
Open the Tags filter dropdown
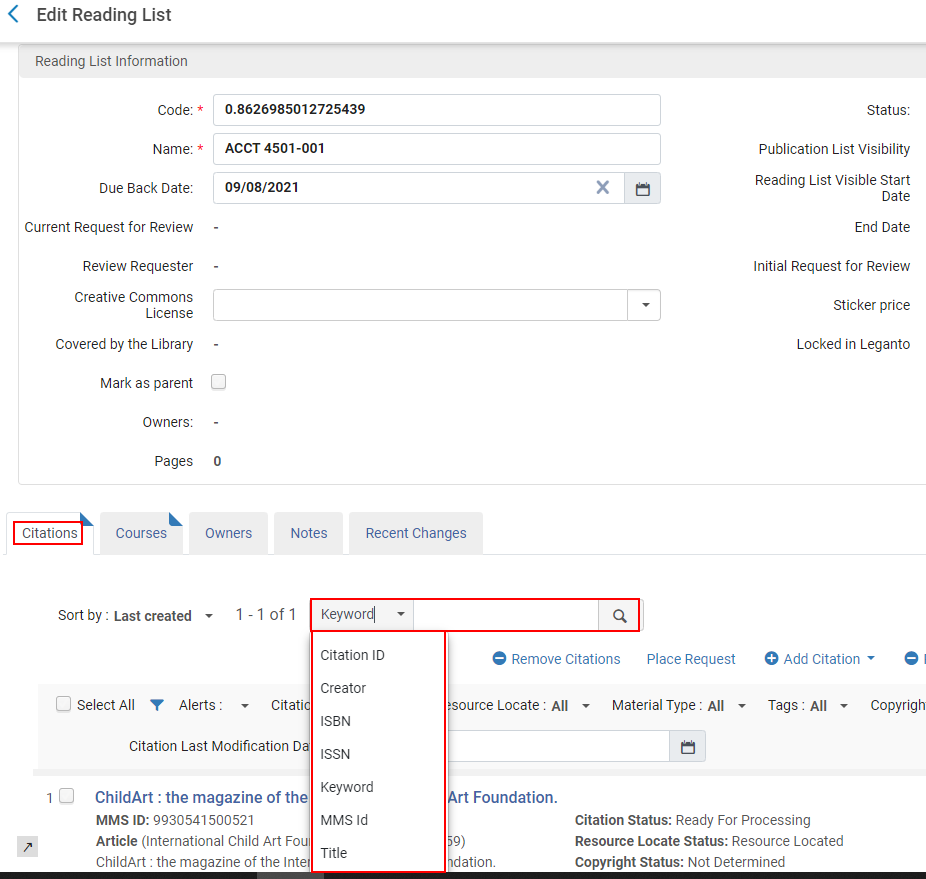click(x=844, y=705)
